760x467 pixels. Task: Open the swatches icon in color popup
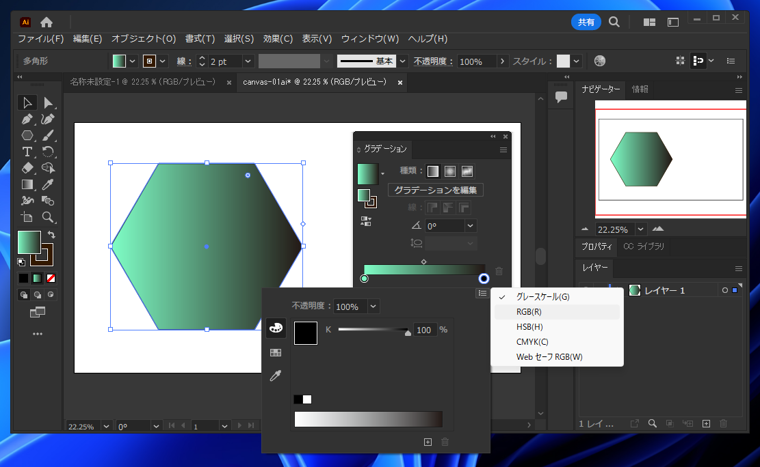coord(276,352)
